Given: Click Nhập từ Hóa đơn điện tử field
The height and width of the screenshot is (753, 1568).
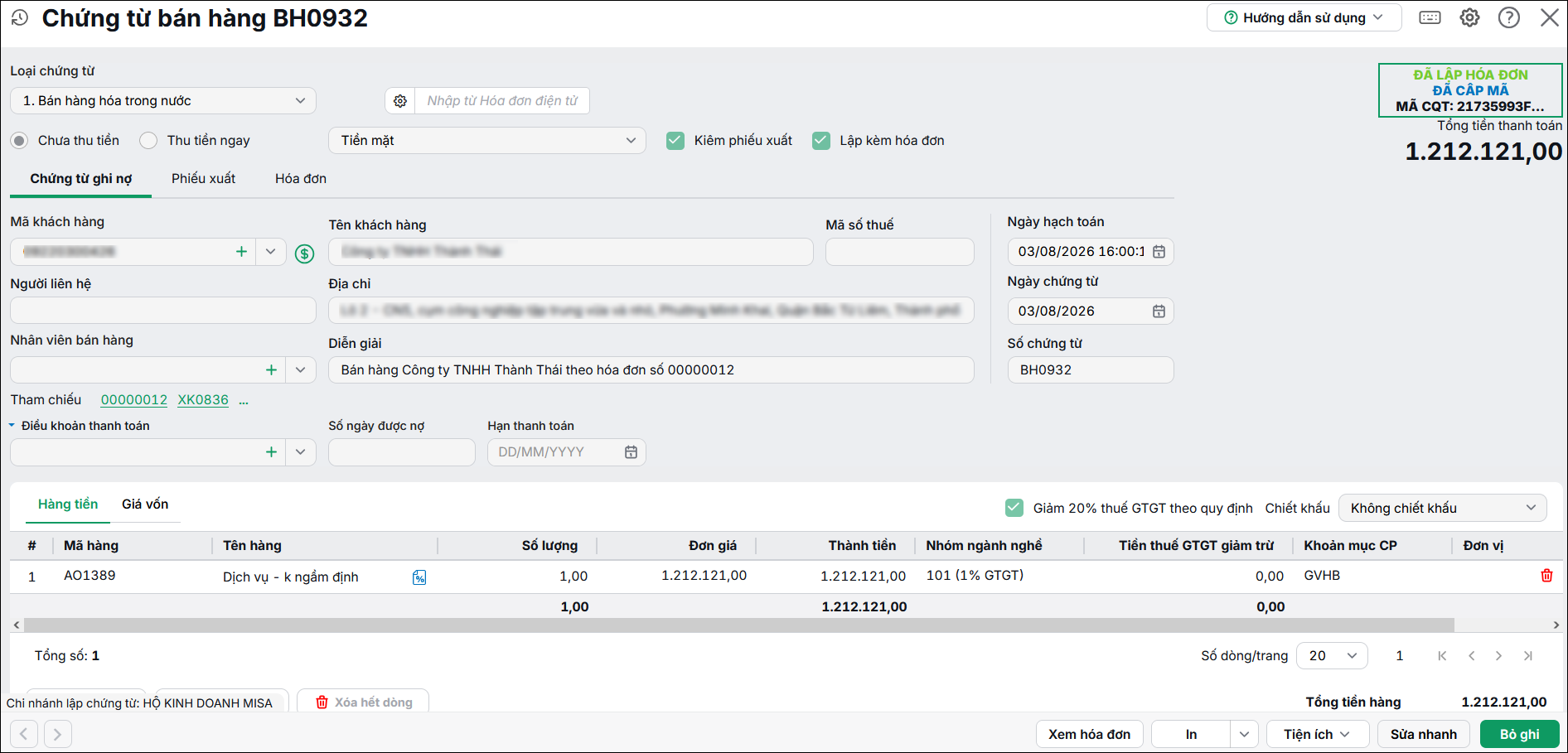Looking at the screenshot, I should click(502, 101).
